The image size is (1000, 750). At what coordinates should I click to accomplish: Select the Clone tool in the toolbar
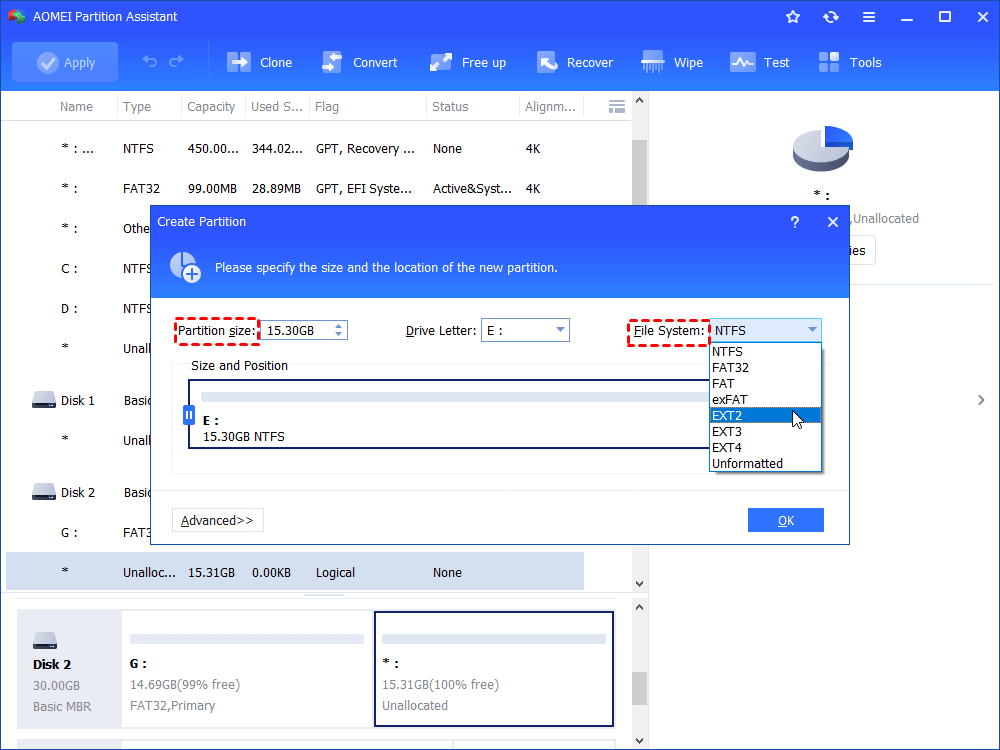pos(259,61)
